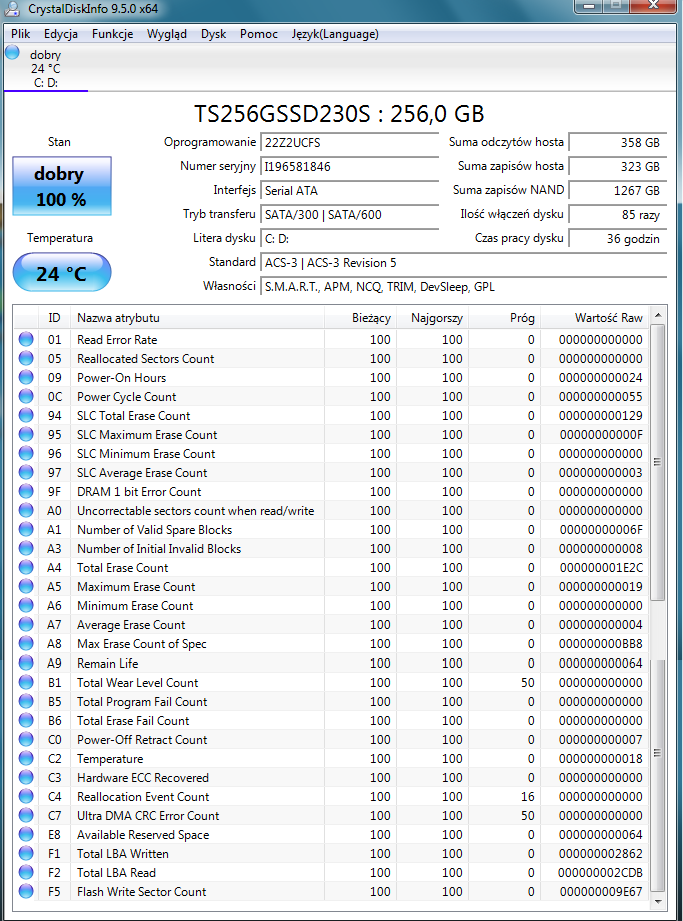Click status orb for Power-On Hours
The image size is (683, 921).
pyautogui.click(x=26, y=377)
